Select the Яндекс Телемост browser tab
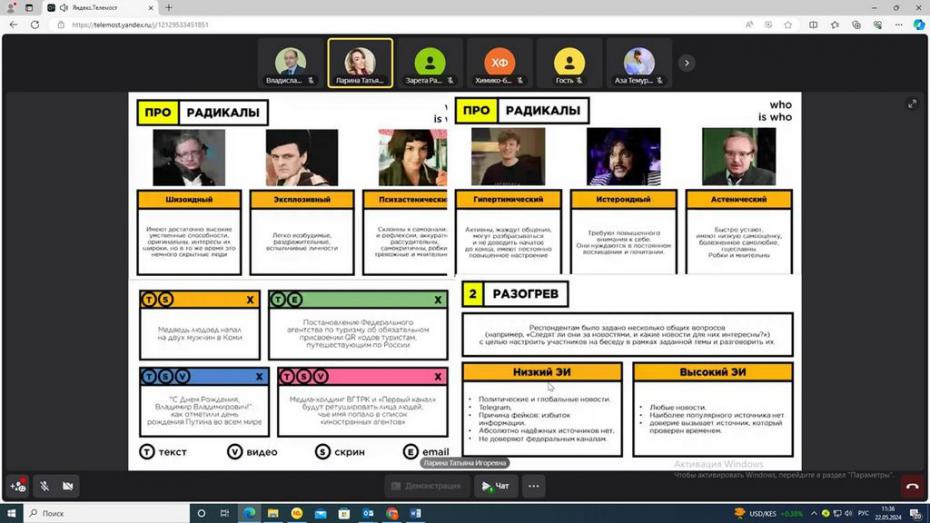The height and width of the screenshot is (523, 930). 100,8
